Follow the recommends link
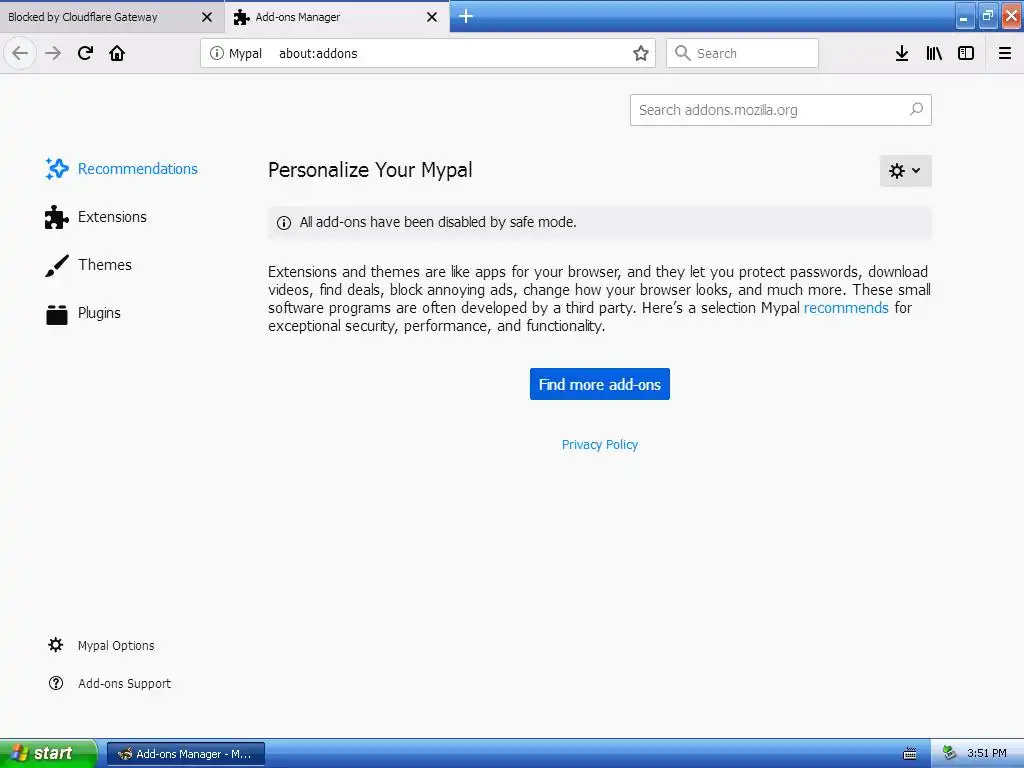The height and width of the screenshot is (768, 1024). coord(846,308)
